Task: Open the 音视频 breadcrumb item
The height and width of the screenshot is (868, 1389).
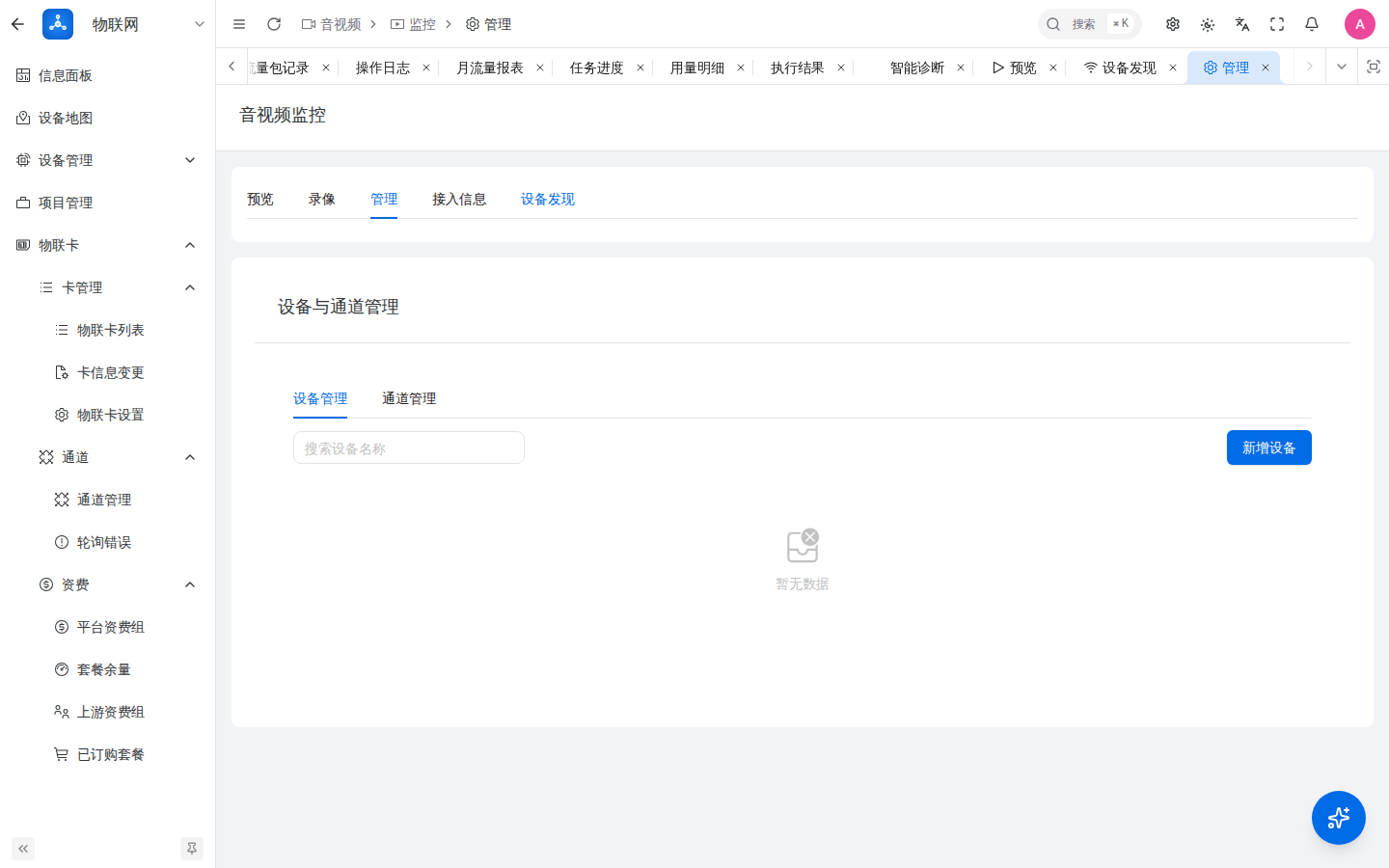Action: point(331,24)
